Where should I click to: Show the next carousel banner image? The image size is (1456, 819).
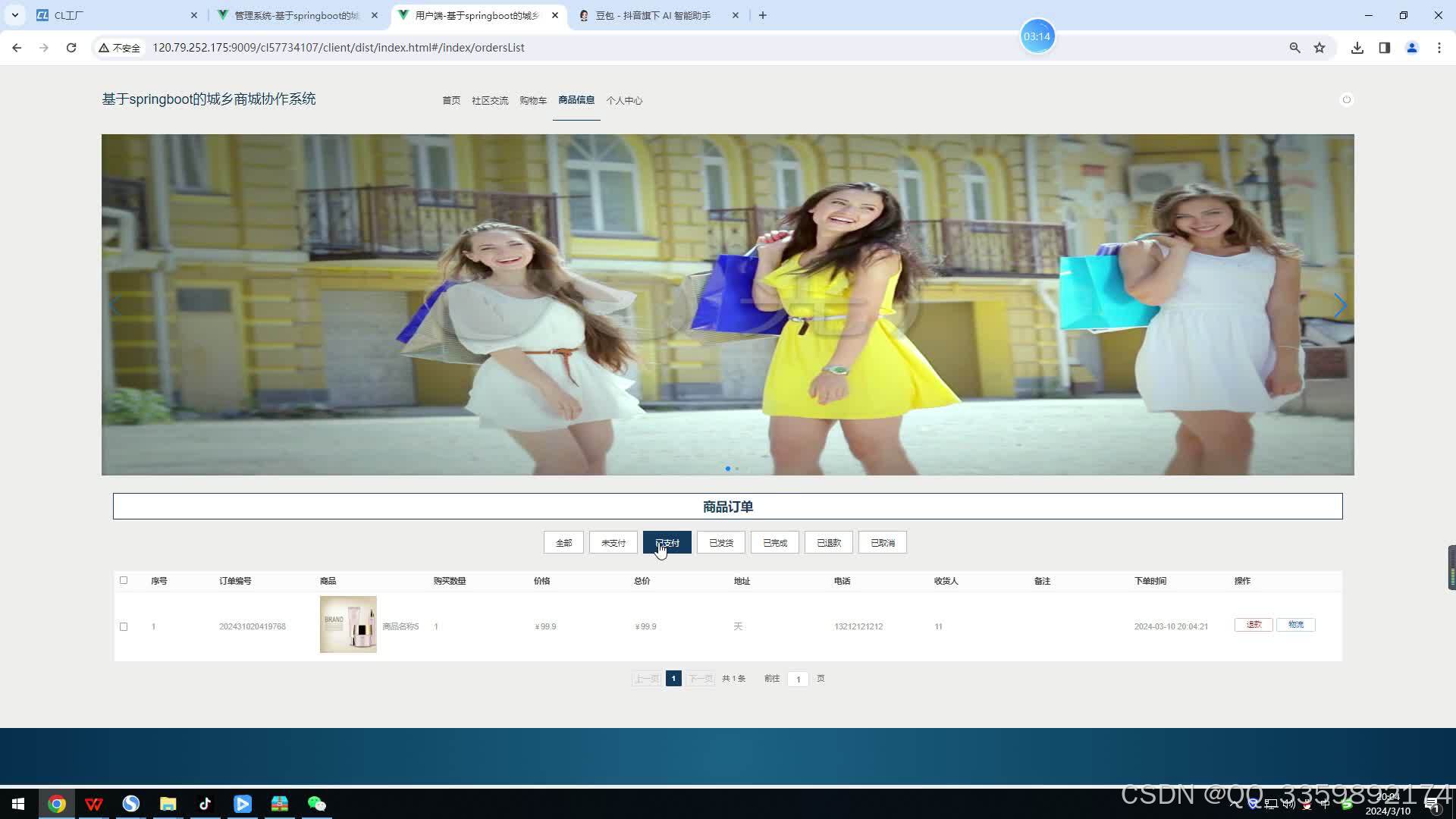pyautogui.click(x=1340, y=306)
